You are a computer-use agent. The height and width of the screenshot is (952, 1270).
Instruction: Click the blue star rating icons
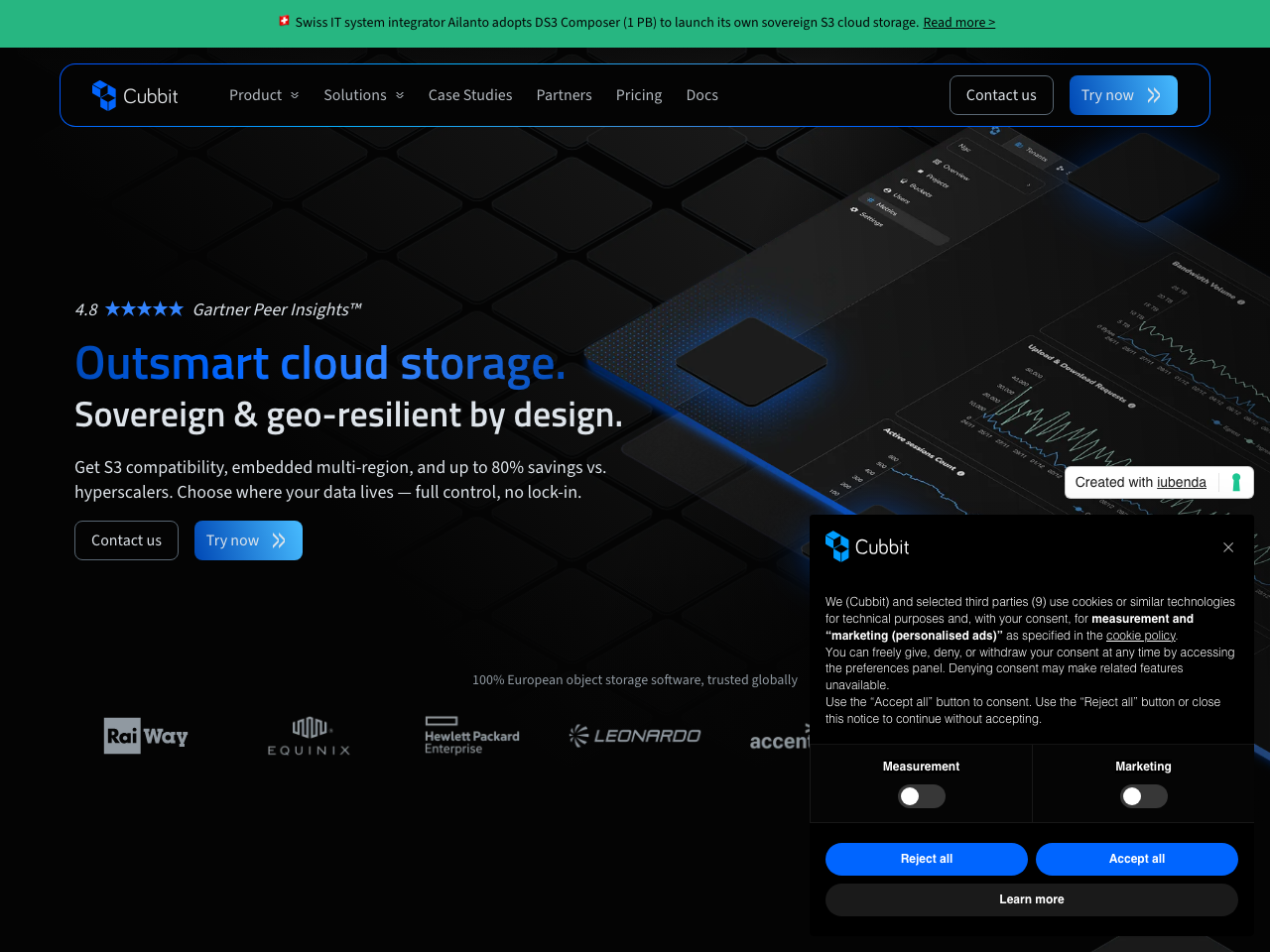[144, 308]
